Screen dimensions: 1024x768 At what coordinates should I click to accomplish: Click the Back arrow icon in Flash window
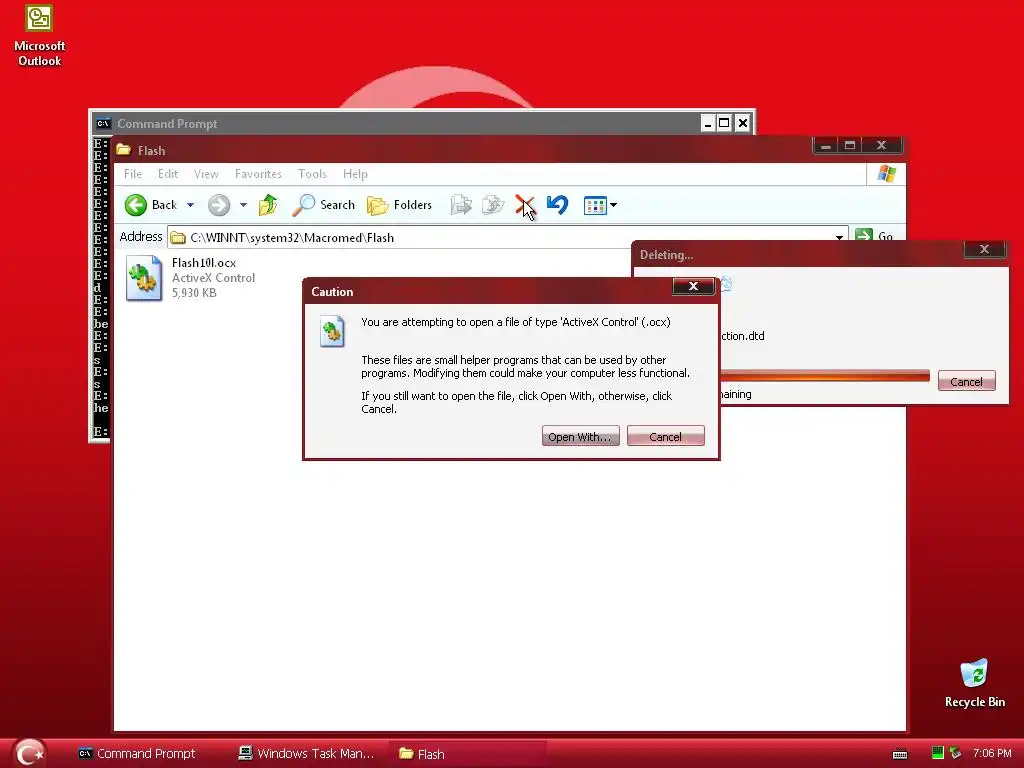point(136,205)
